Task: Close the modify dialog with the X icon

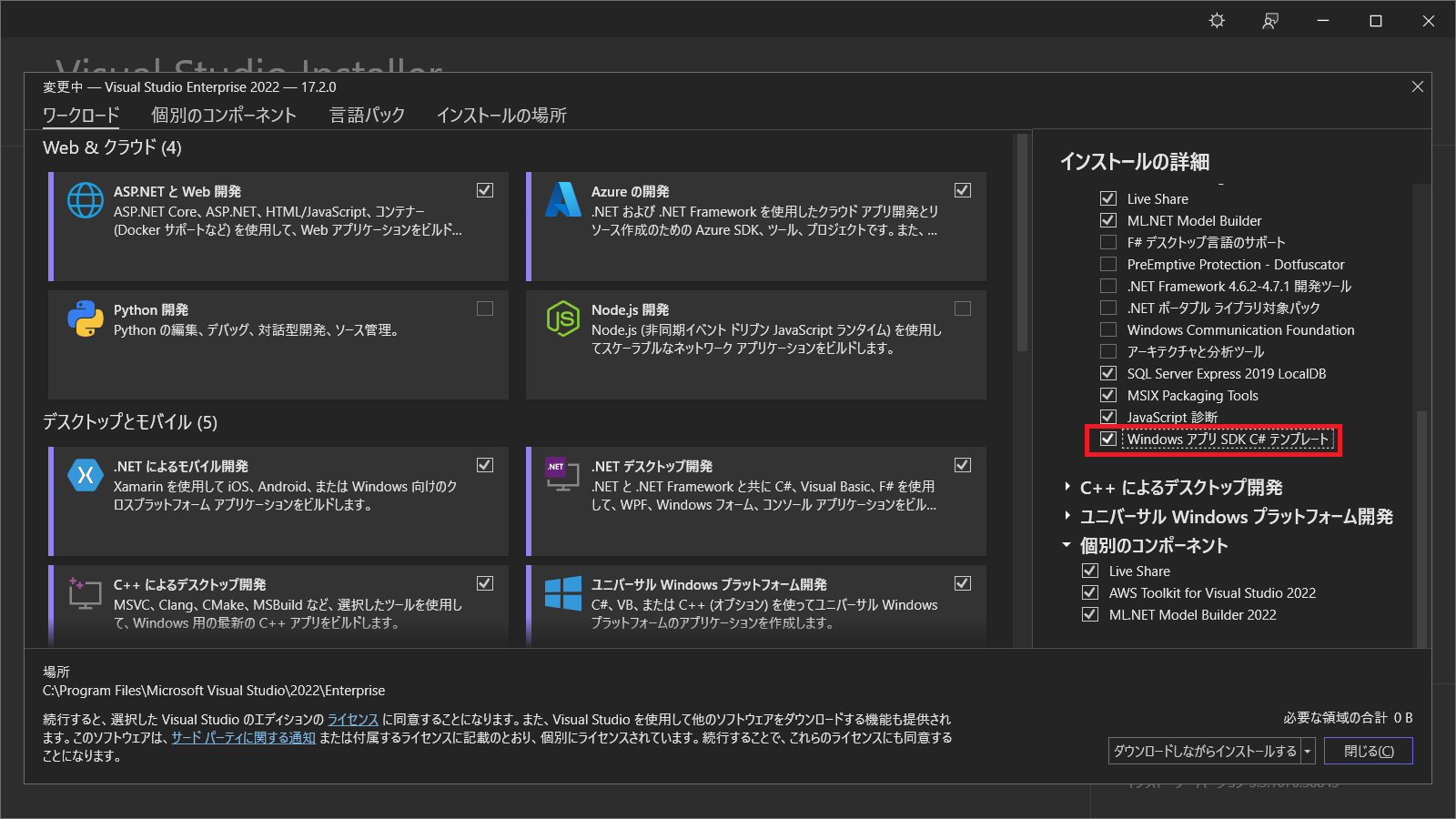Action: 1418,86
